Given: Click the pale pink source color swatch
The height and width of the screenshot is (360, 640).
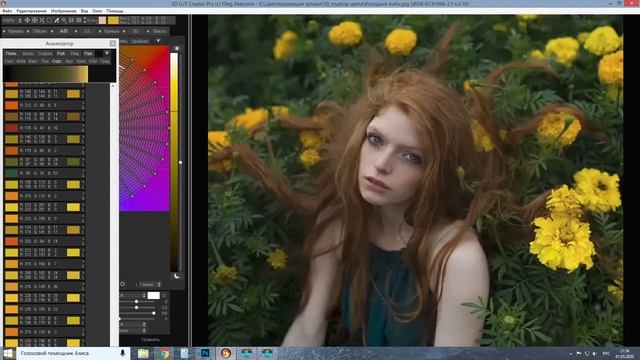Looking at the screenshot, I should [x=102, y=20].
